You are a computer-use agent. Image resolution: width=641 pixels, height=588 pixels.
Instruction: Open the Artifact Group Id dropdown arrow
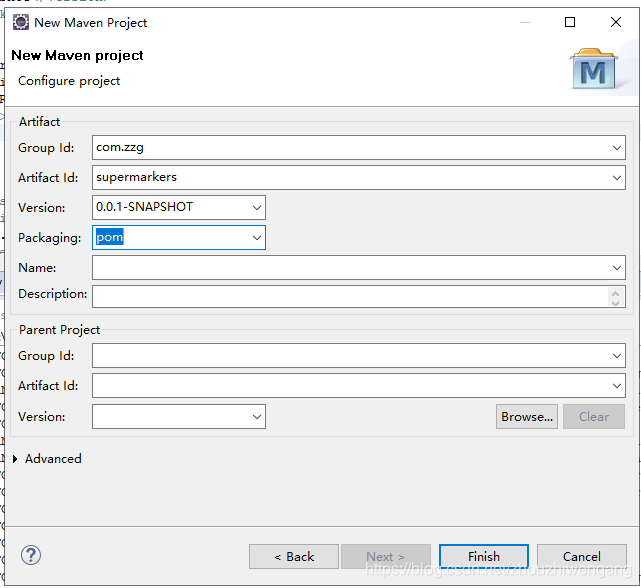click(x=616, y=148)
